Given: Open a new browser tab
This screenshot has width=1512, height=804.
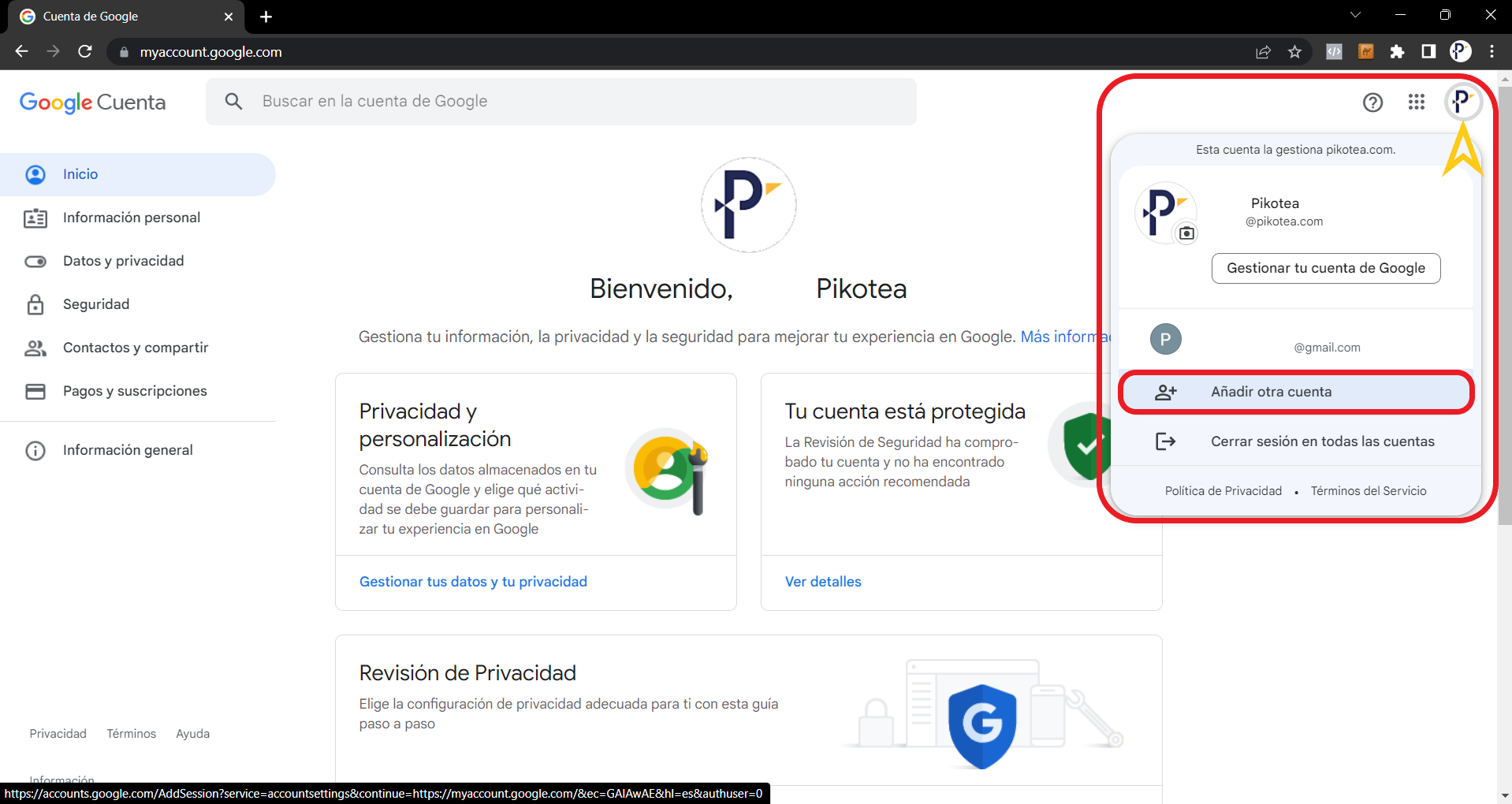Looking at the screenshot, I should pyautogui.click(x=266, y=17).
